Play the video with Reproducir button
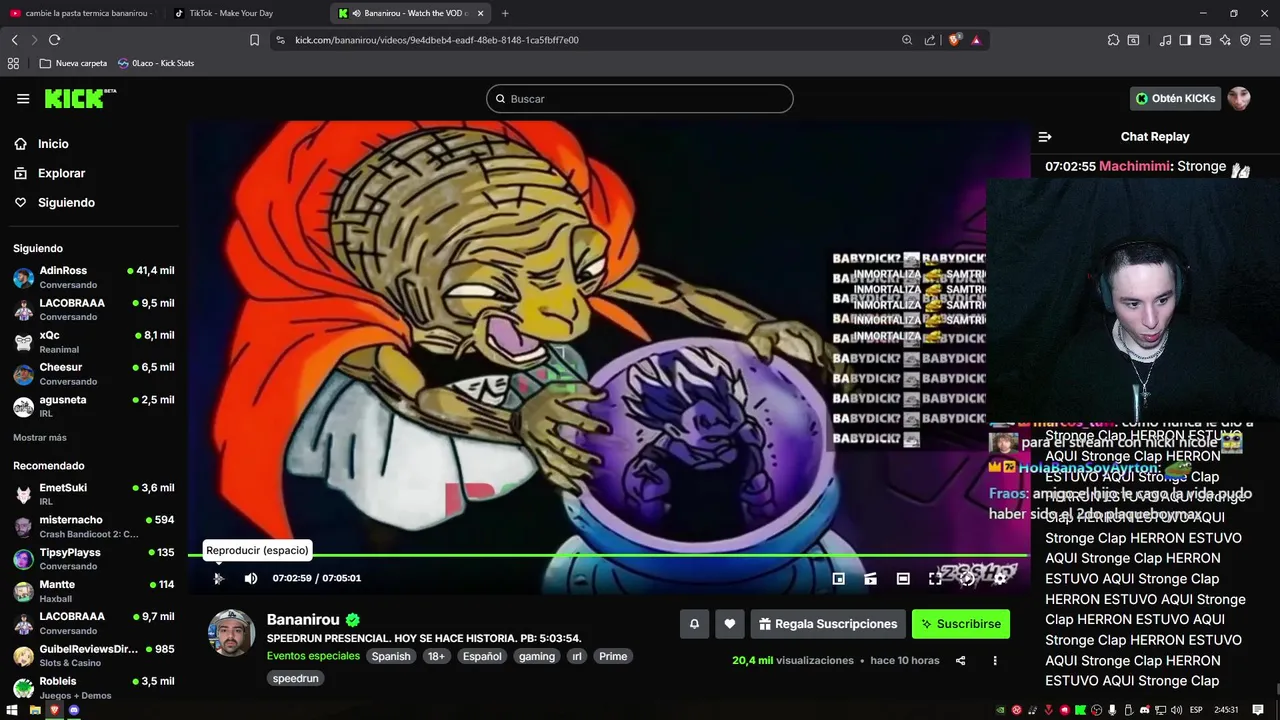The height and width of the screenshot is (720, 1280). (x=219, y=578)
